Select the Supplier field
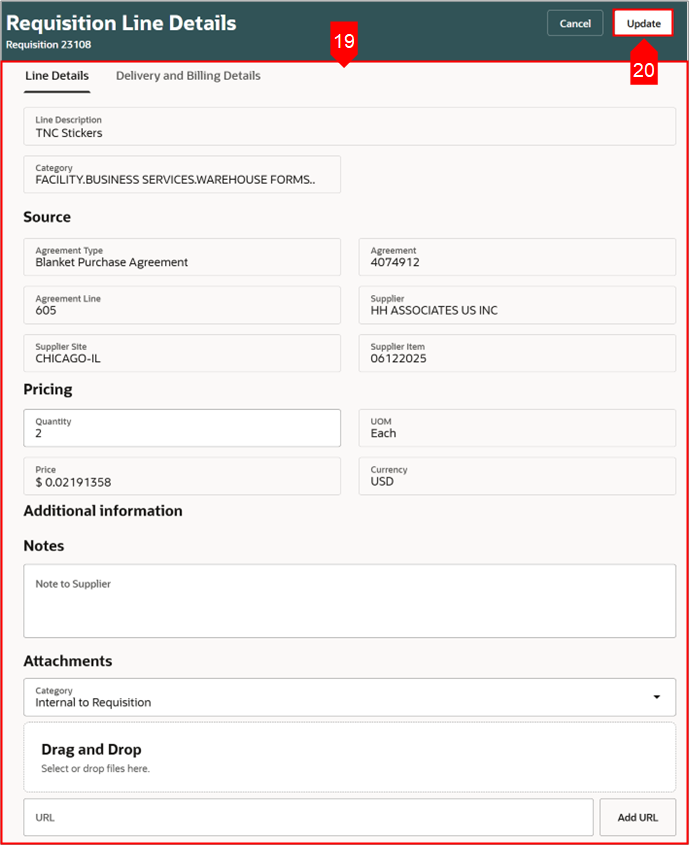 coord(517,305)
